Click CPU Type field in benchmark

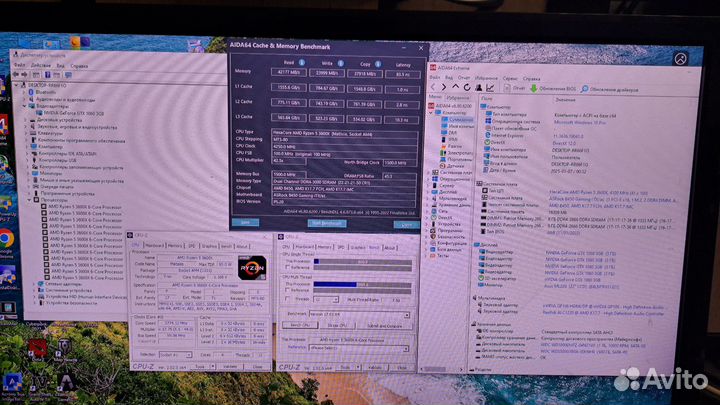(x=344, y=134)
